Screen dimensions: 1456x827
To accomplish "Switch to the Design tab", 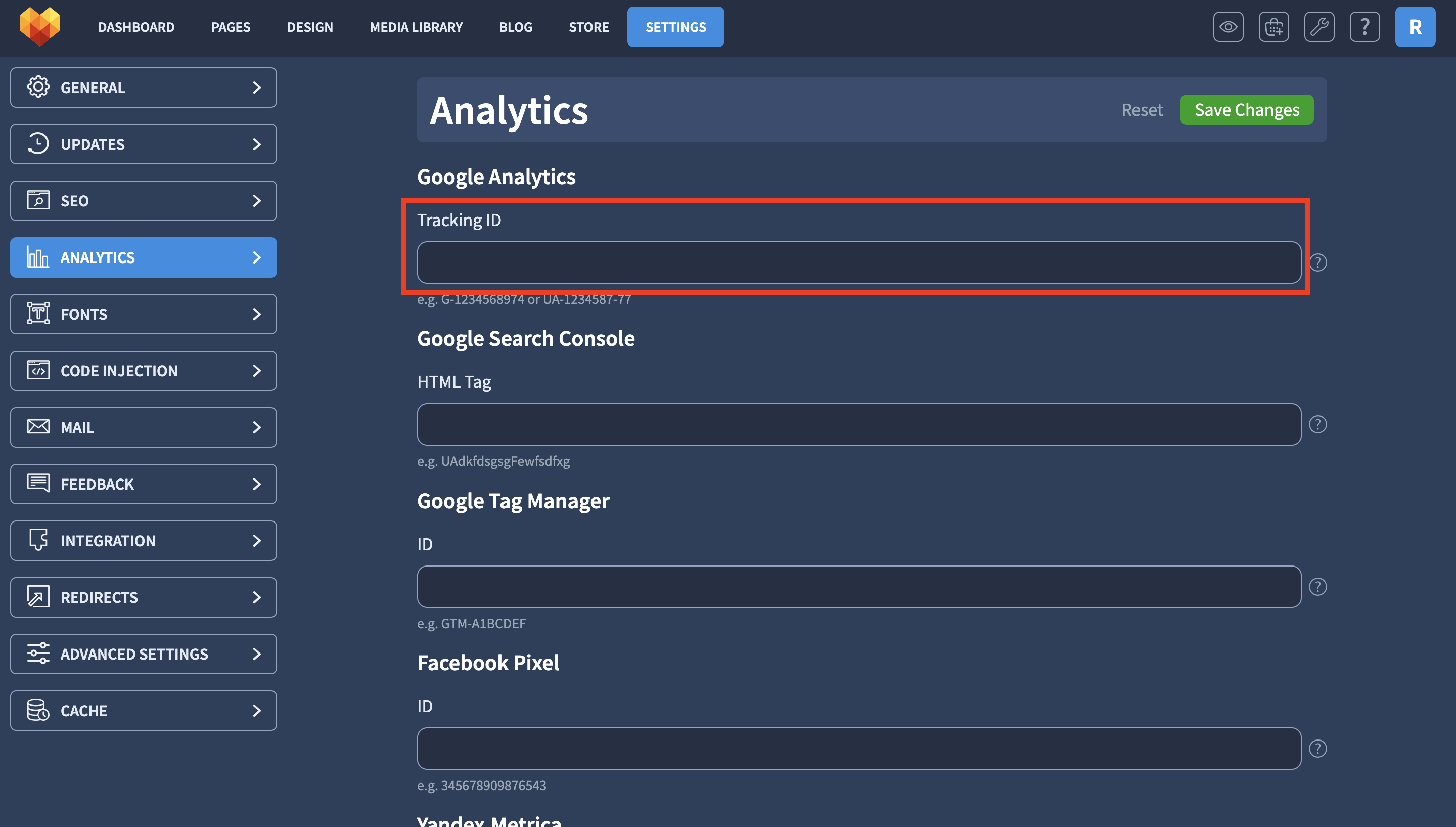I will click(x=310, y=27).
